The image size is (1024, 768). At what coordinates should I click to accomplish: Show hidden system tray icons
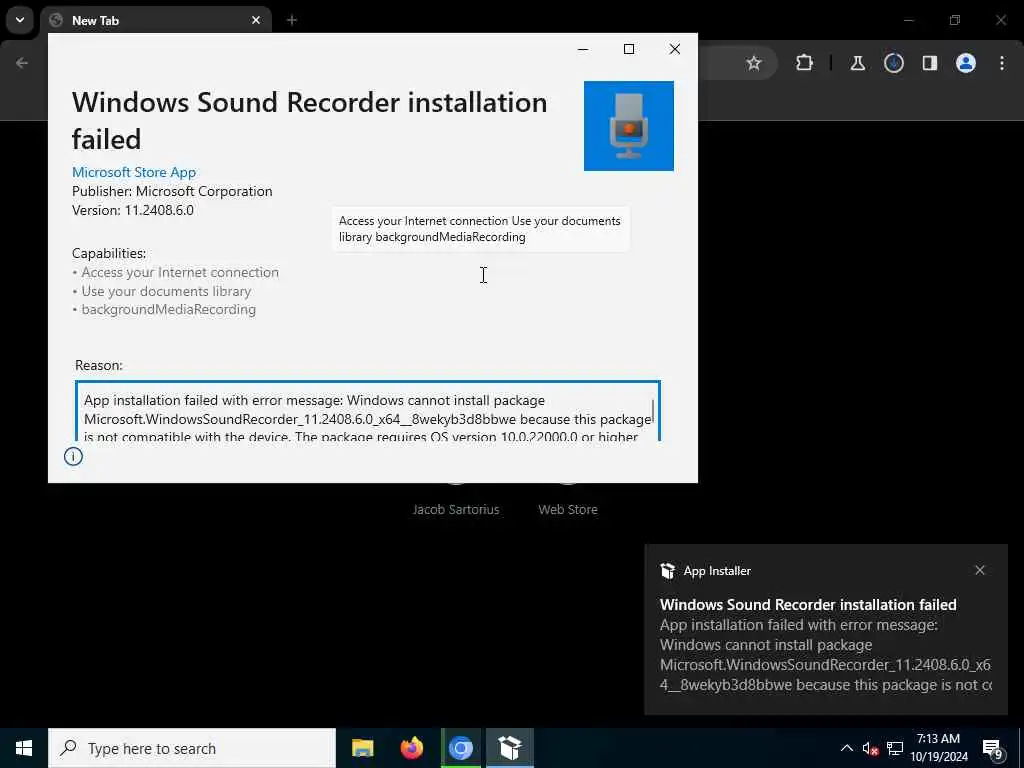click(x=846, y=748)
